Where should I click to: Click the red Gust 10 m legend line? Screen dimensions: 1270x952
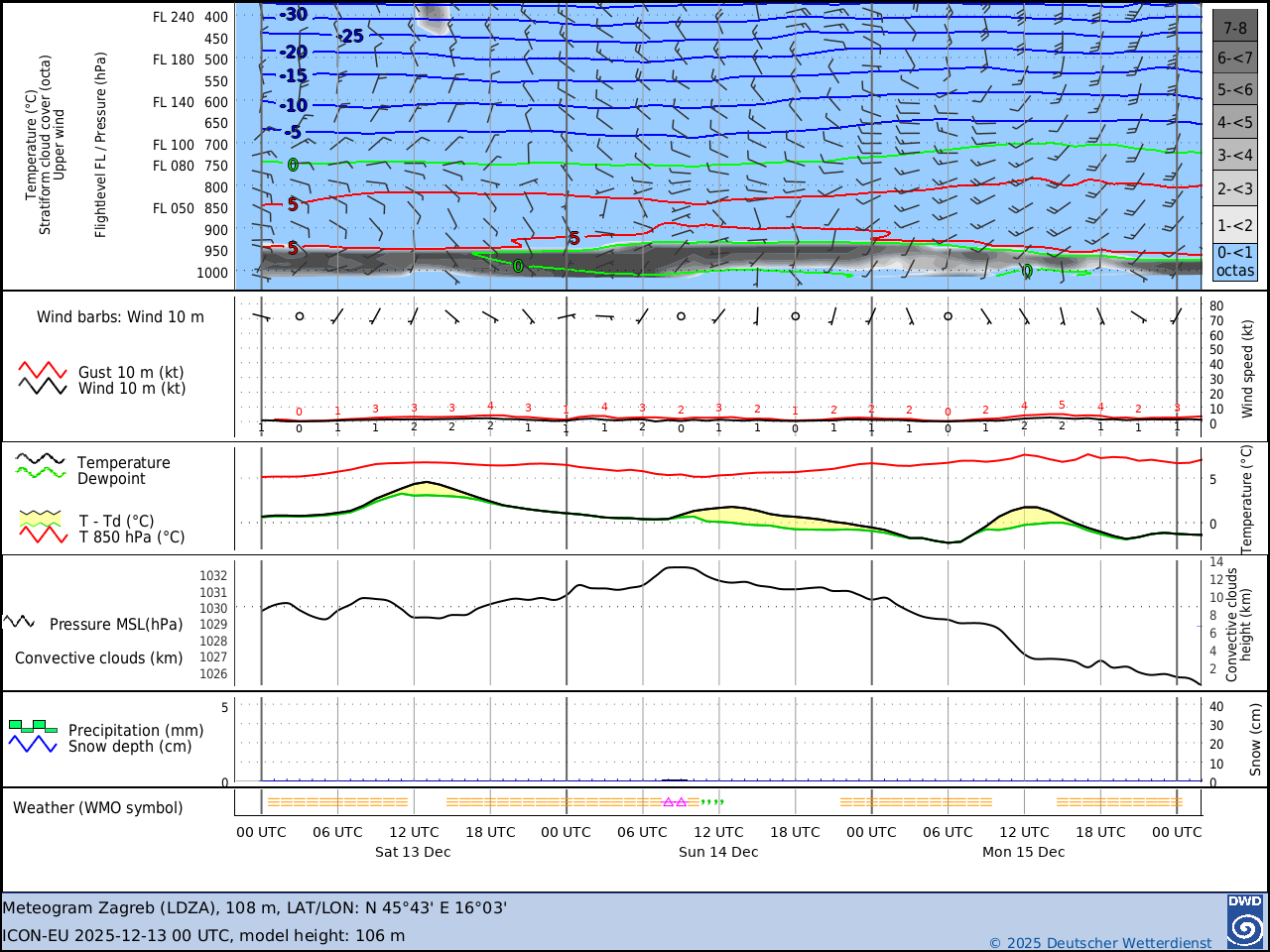coord(43,371)
